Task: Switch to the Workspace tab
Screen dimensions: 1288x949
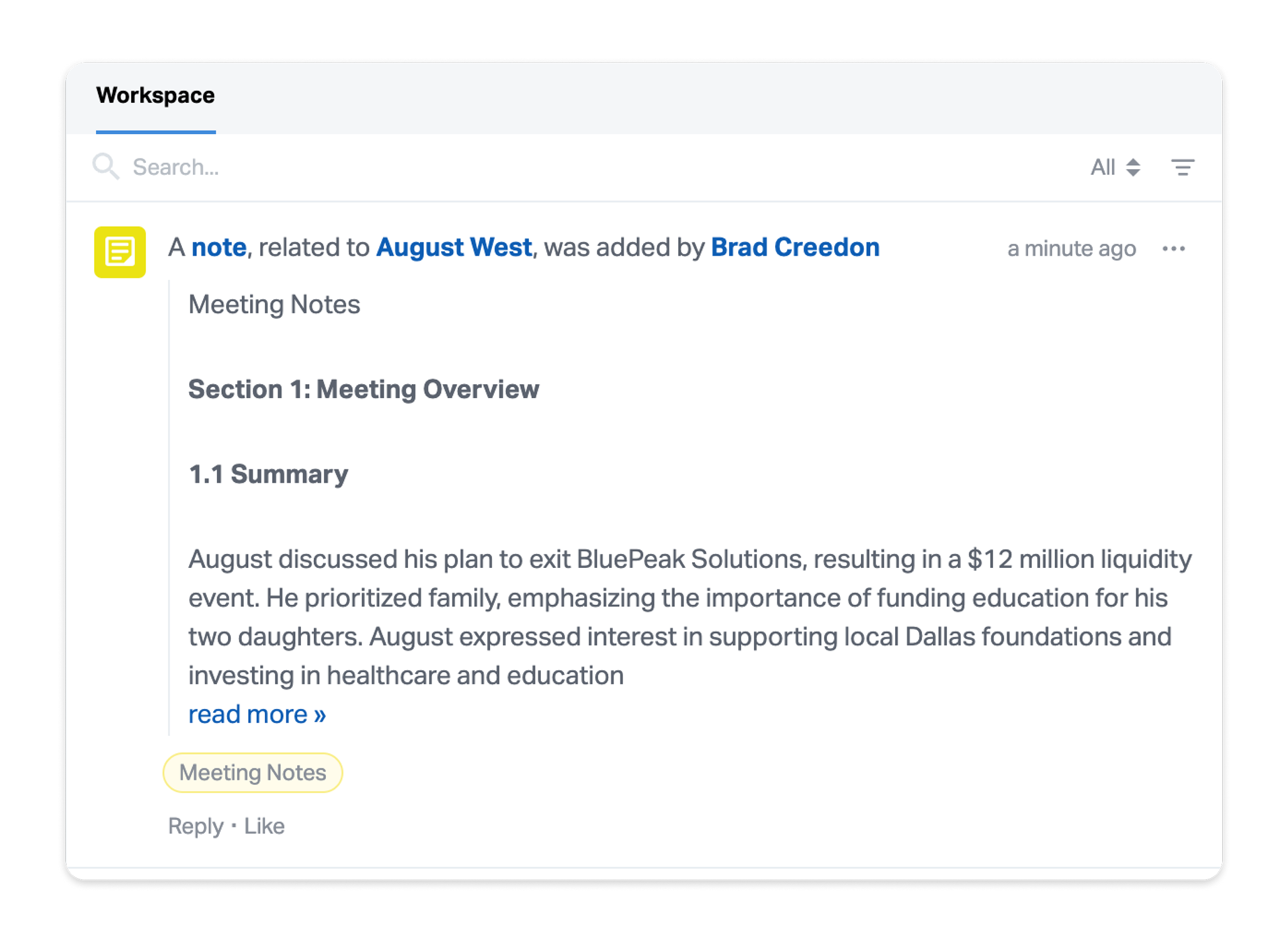Action: pos(155,95)
